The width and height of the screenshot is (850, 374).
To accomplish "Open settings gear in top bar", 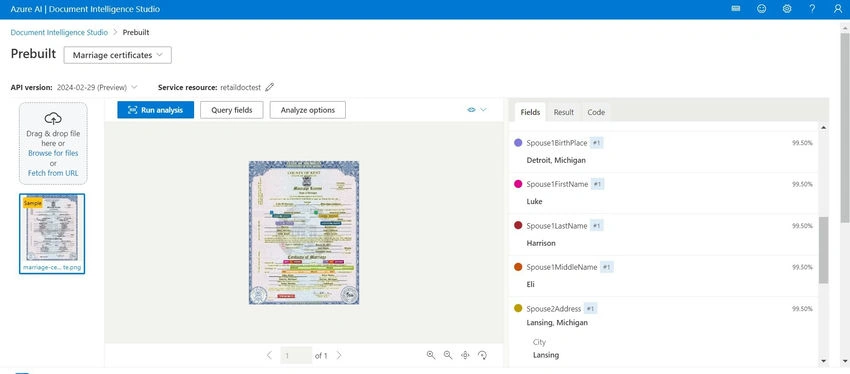I will click(787, 9).
